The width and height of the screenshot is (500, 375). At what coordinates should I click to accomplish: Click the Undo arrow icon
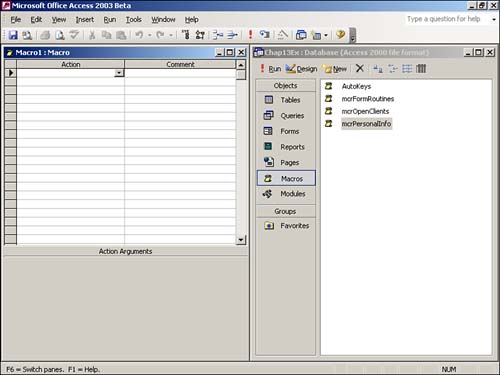tap(139, 35)
